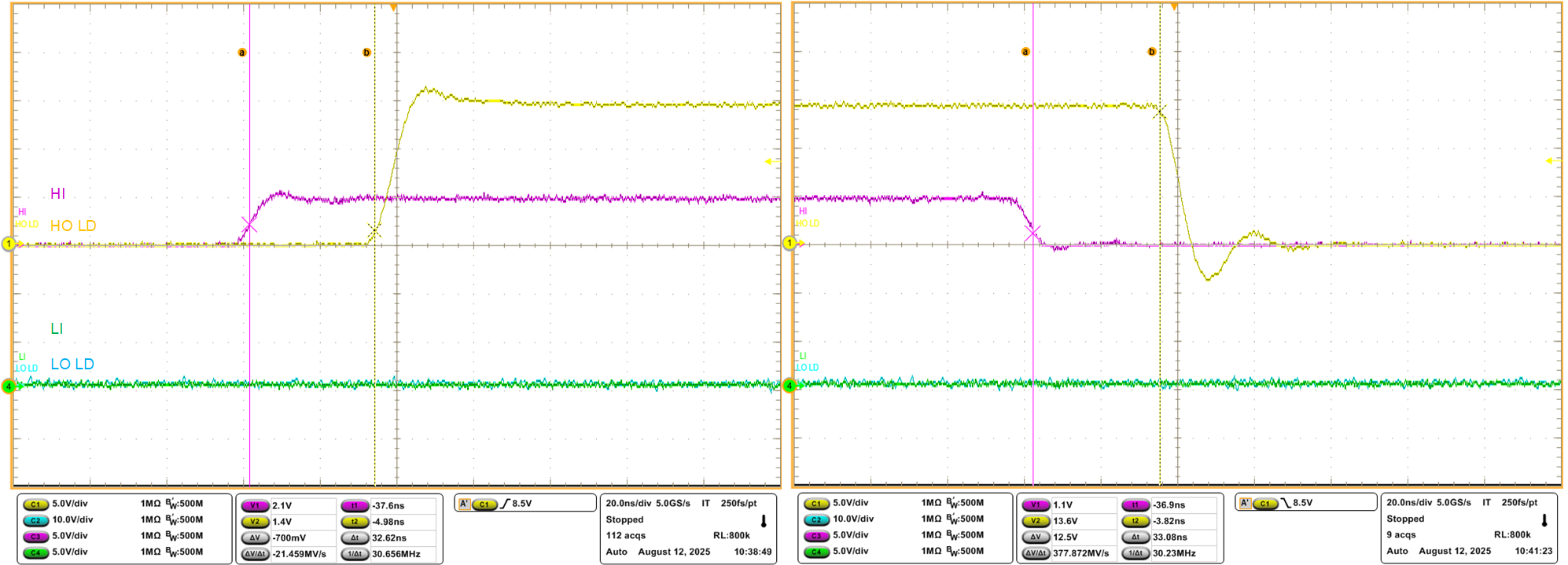Click the 'Stopped' status with 112 acqs
1568x565 pixels.
pyautogui.click(x=624, y=519)
